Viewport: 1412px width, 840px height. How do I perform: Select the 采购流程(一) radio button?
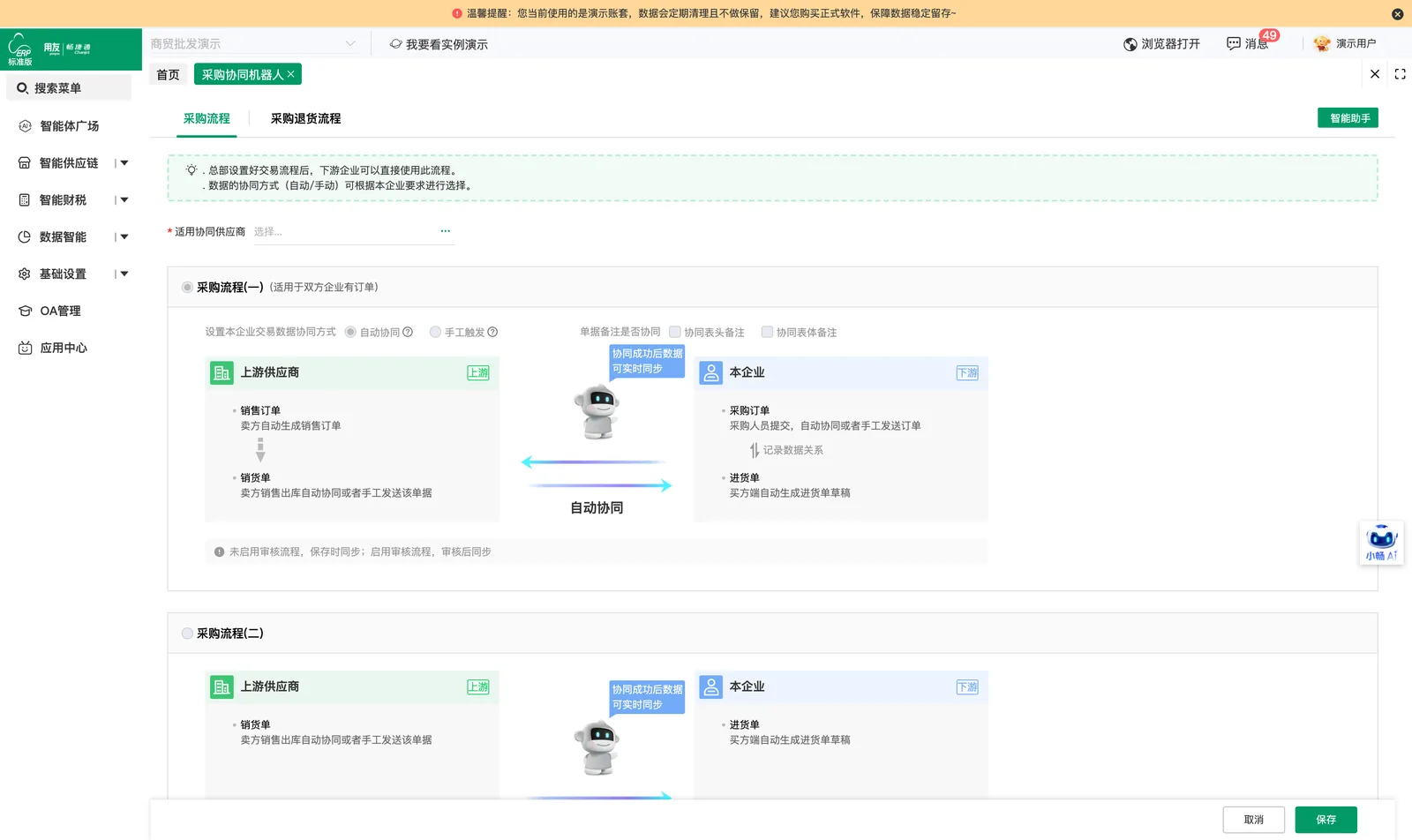[187, 288]
